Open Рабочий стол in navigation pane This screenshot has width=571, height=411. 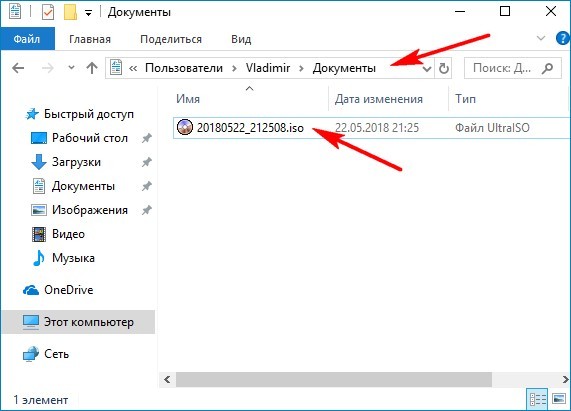(x=90, y=138)
